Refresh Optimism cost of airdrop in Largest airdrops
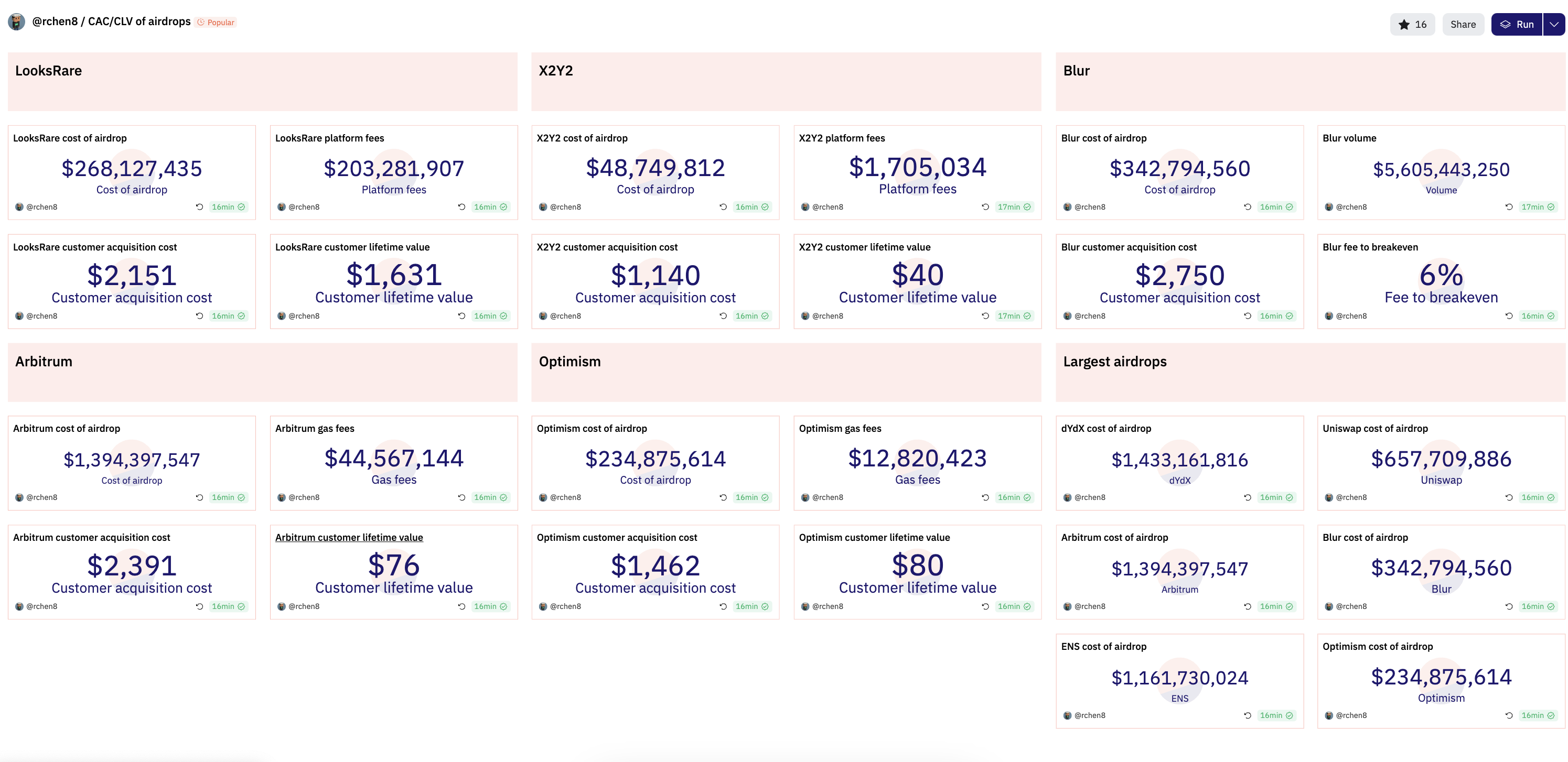Image resolution: width=1568 pixels, height=762 pixels. [x=1509, y=715]
